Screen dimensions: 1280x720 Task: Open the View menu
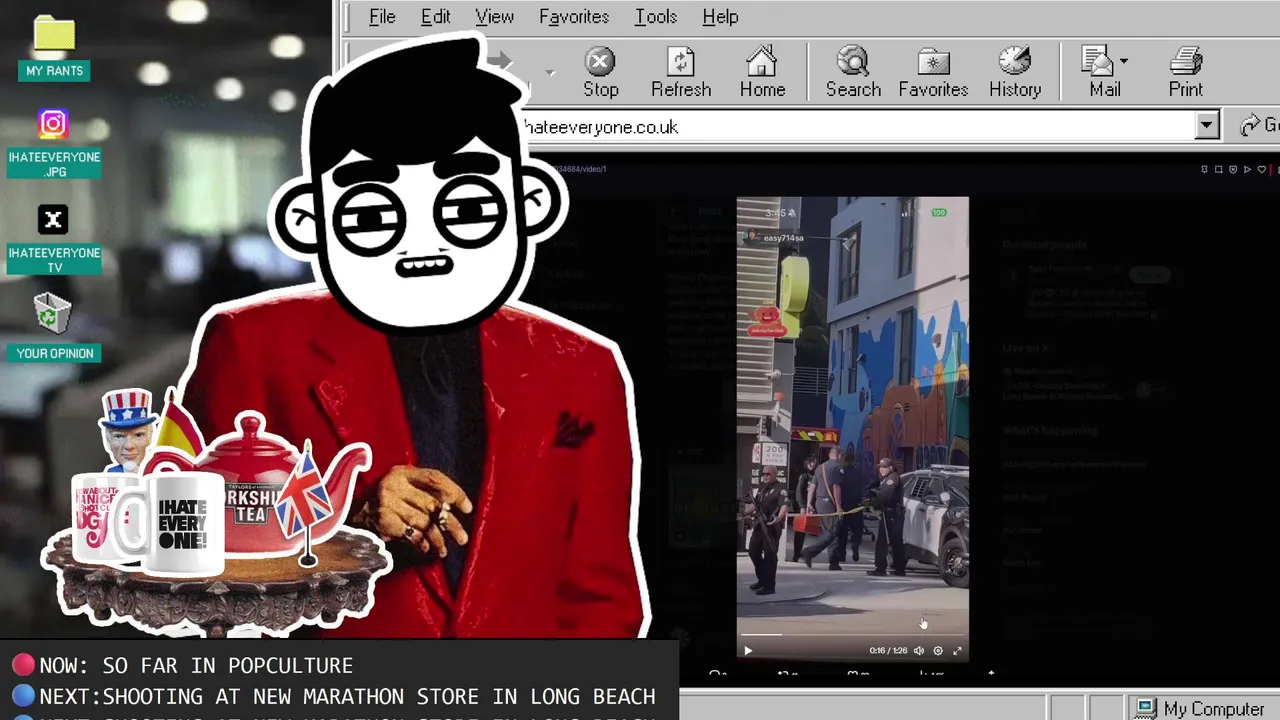494,17
